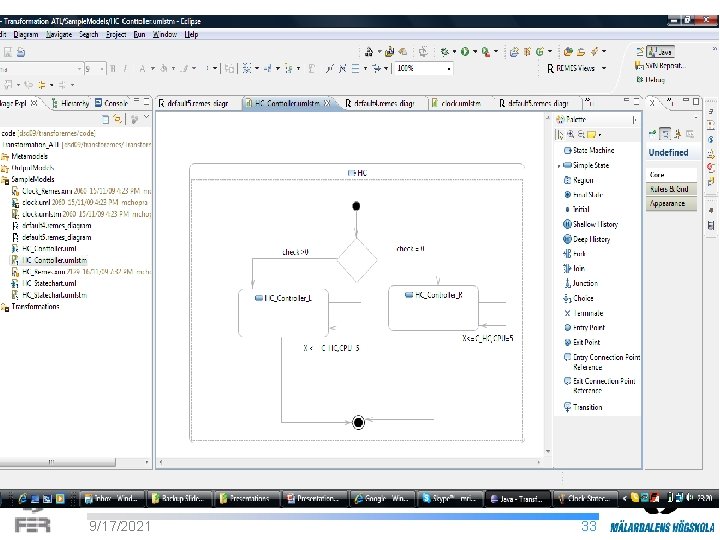Select HC_Controller_L state in diagram
Image resolution: width=720 pixels, height=540 pixels.
283,313
